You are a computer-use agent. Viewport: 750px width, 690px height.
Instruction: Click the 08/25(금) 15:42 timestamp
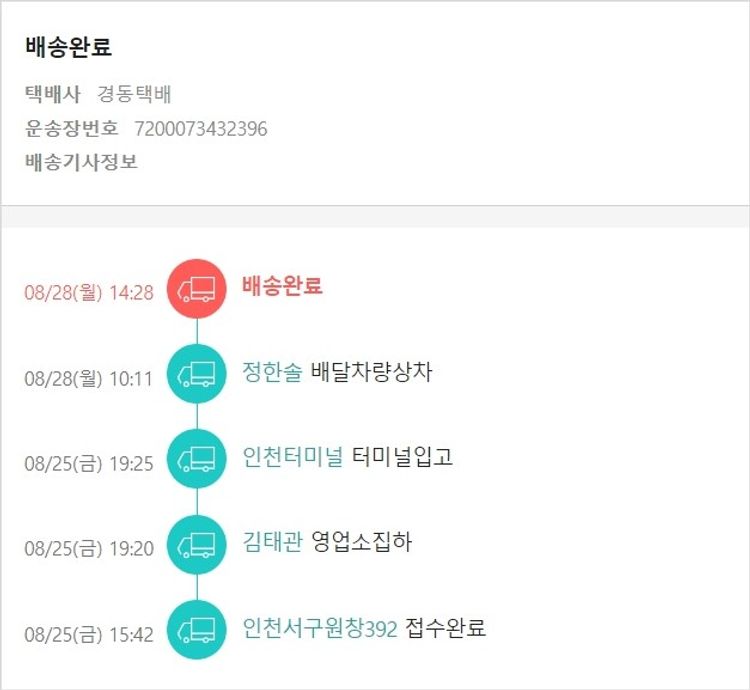(89, 635)
